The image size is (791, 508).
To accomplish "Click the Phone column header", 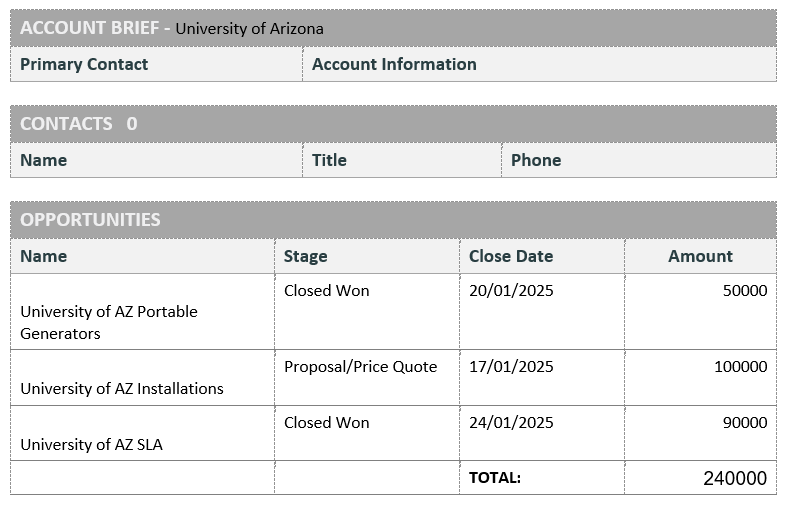I will click(536, 160).
